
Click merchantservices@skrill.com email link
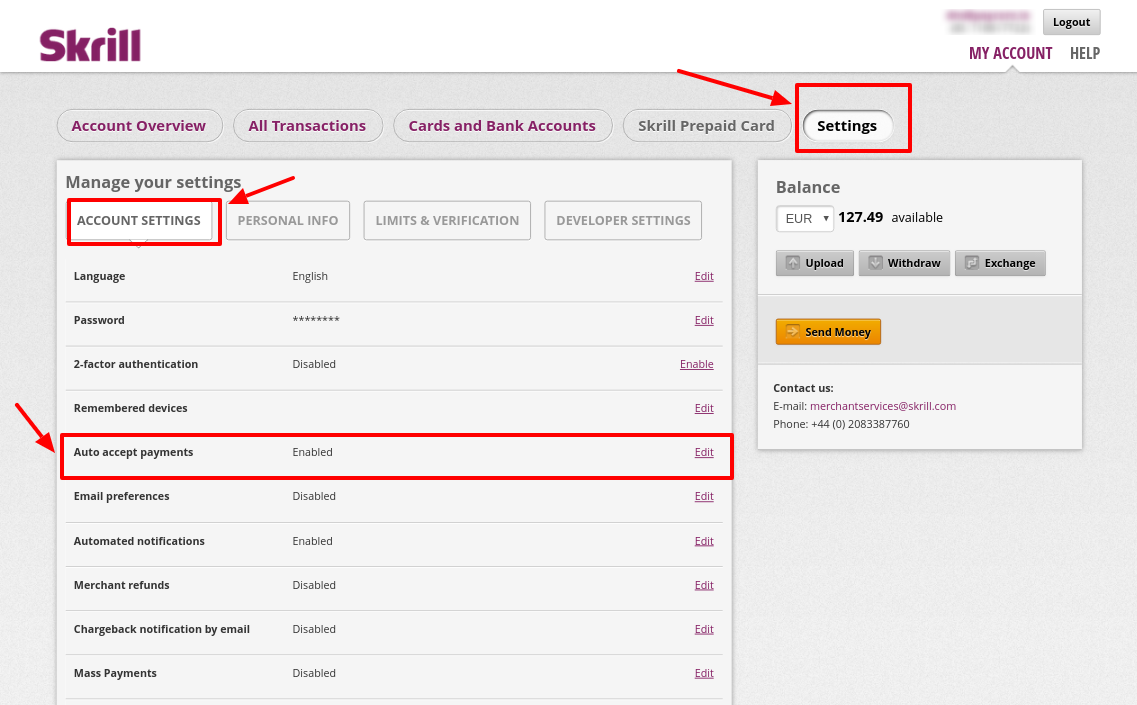pos(882,406)
